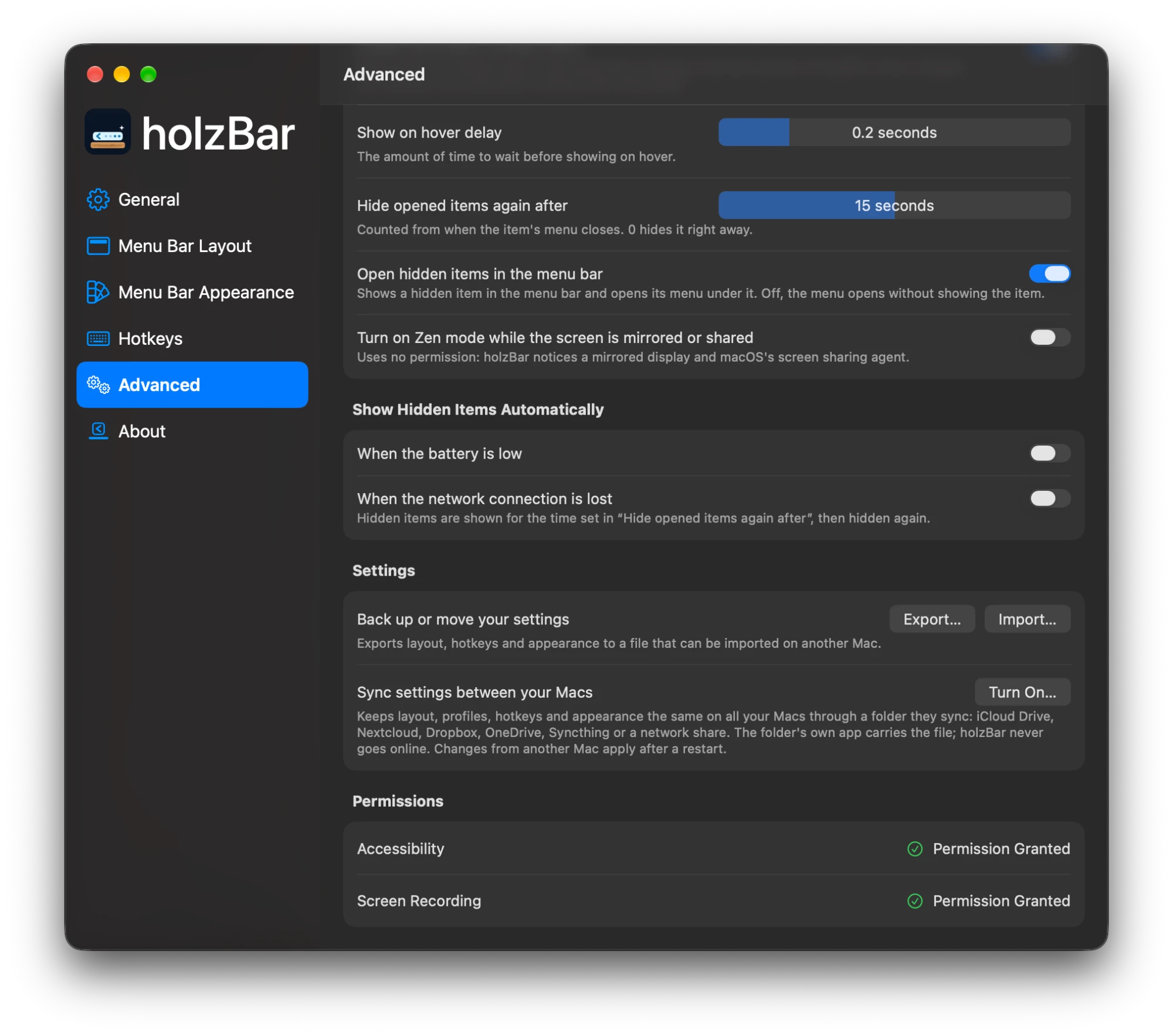Disable Open hidden items in menu bar

pos(1050,273)
